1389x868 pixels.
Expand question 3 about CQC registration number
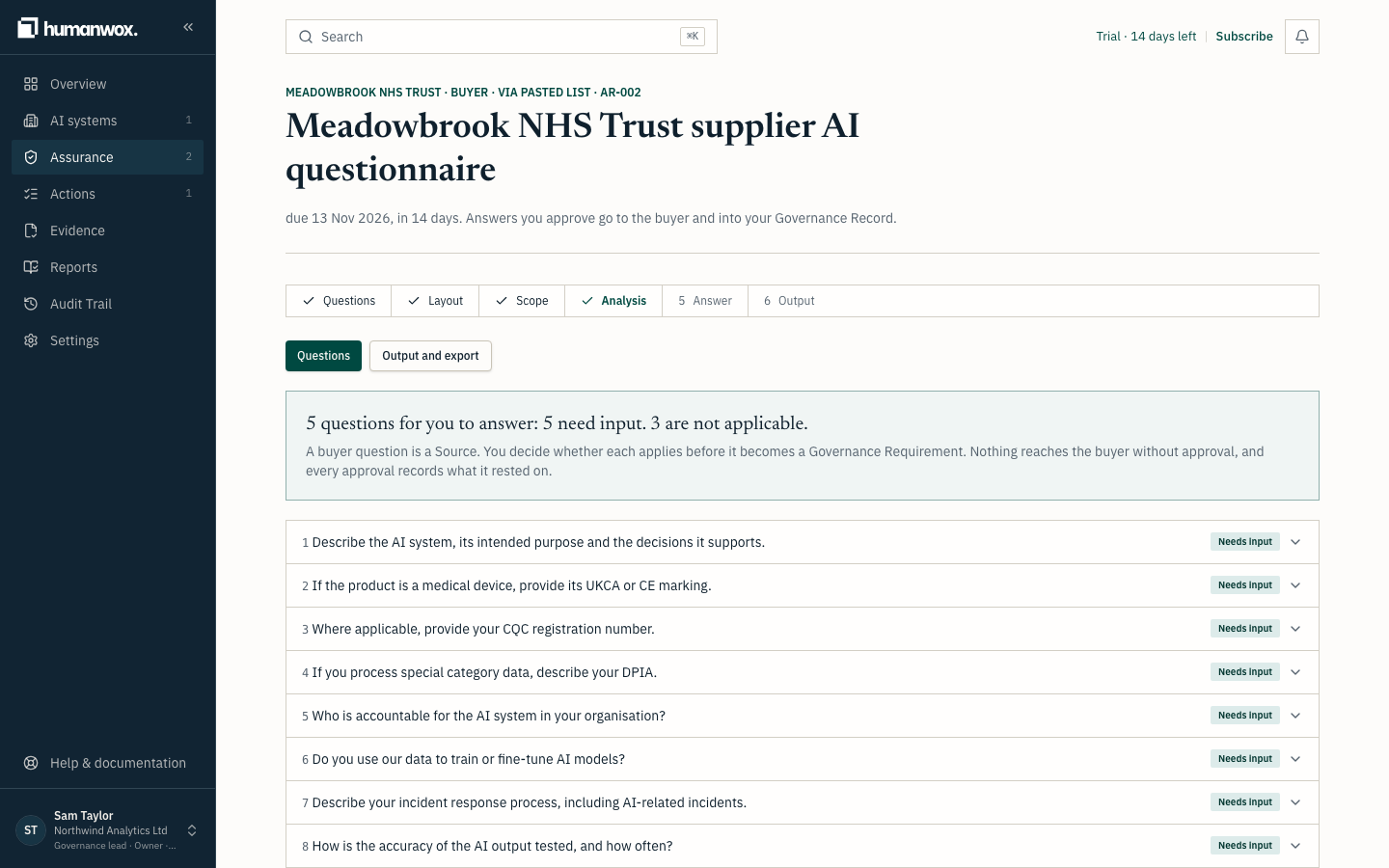click(802, 629)
